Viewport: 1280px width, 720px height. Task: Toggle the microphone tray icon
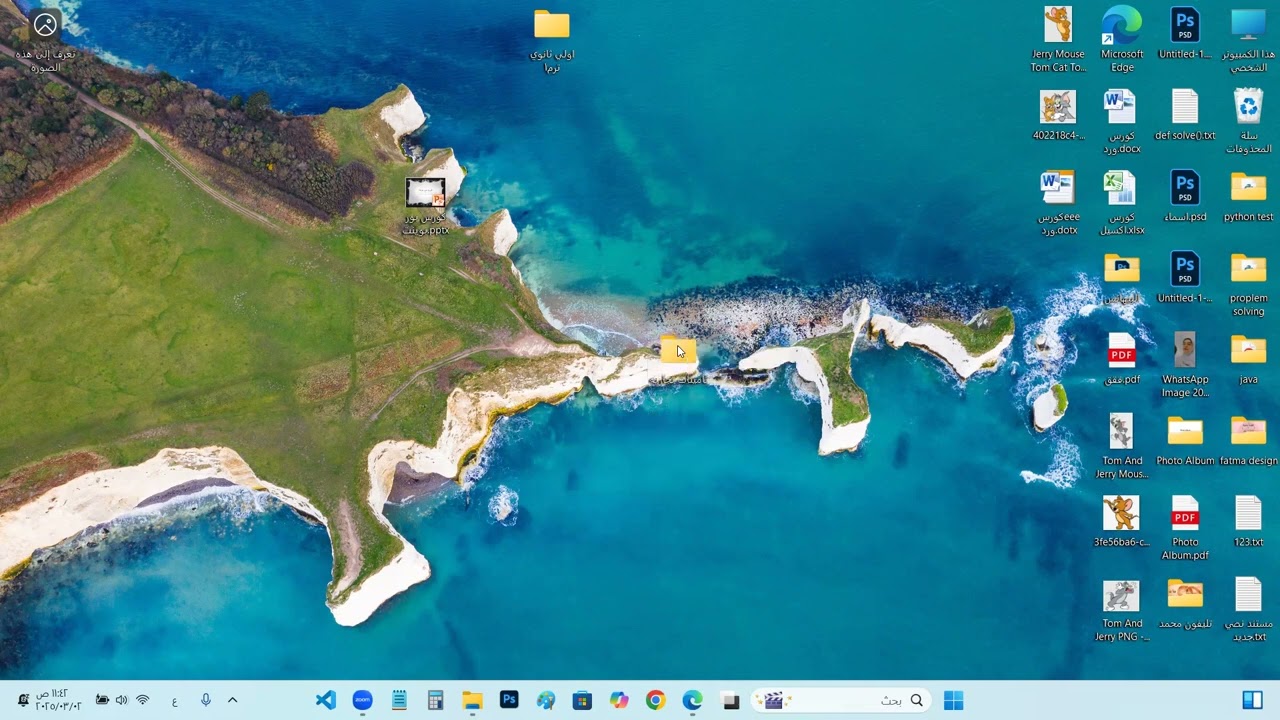(x=206, y=701)
